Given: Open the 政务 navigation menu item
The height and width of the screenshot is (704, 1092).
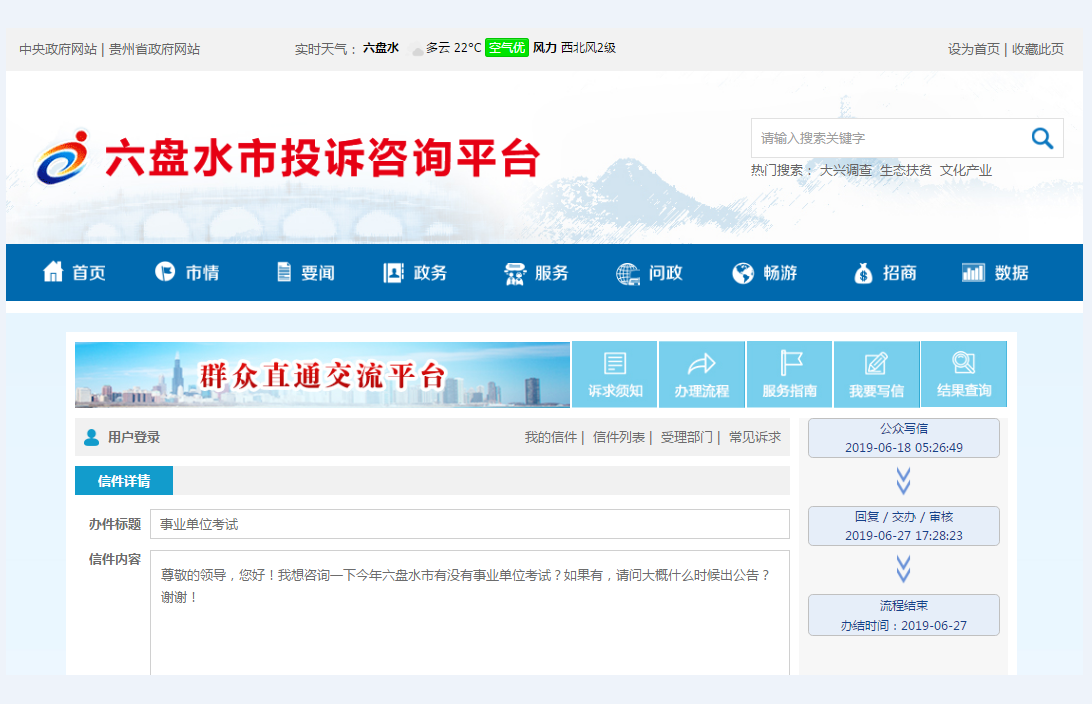Looking at the screenshot, I should point(415,273).
